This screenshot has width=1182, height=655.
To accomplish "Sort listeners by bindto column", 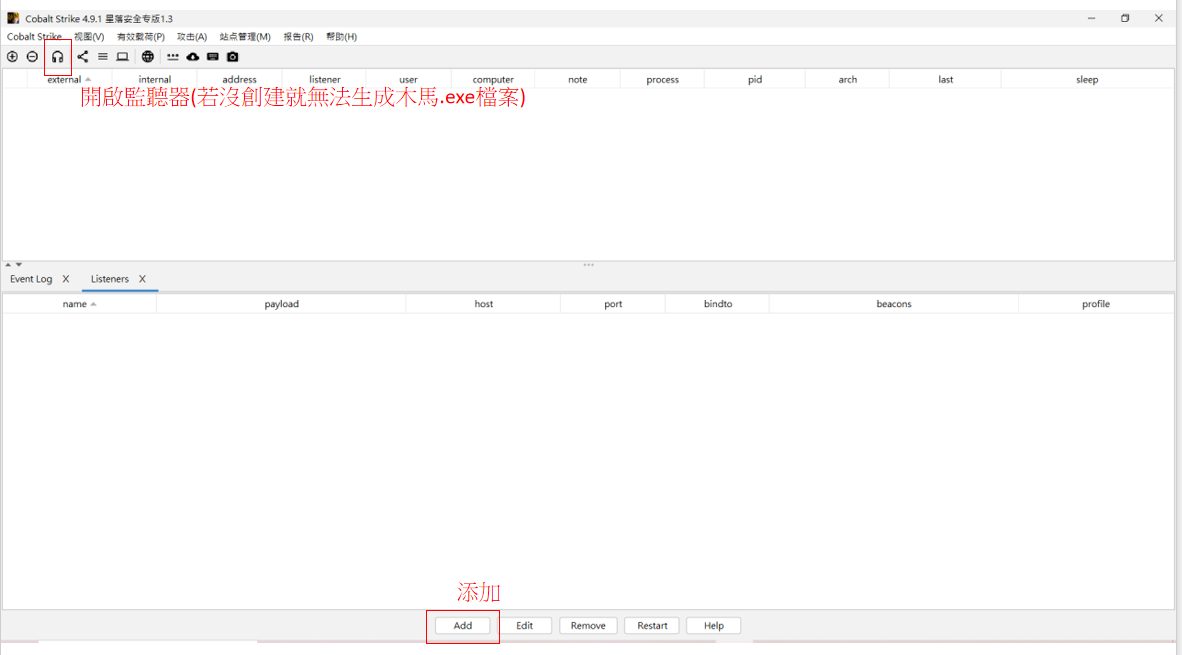I will click(x=718, y=304).
